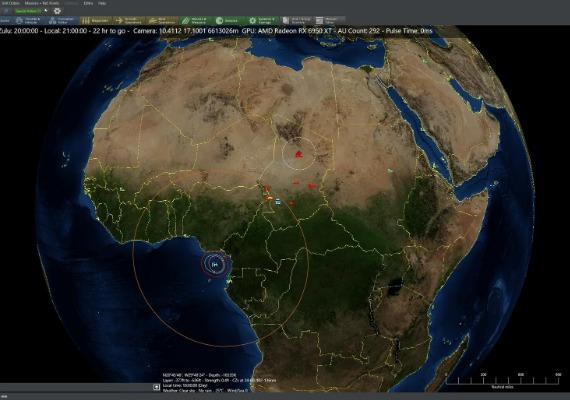Screen dimensions: 570x400
Task: Open Mounts & Weapons toolbar button
Action: [x=195, y=20]
